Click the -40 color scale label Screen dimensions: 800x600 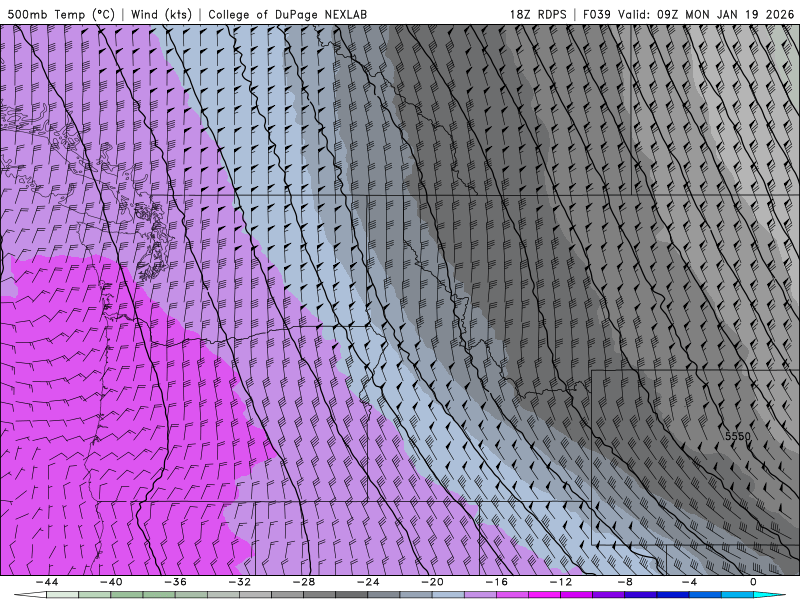111,582
